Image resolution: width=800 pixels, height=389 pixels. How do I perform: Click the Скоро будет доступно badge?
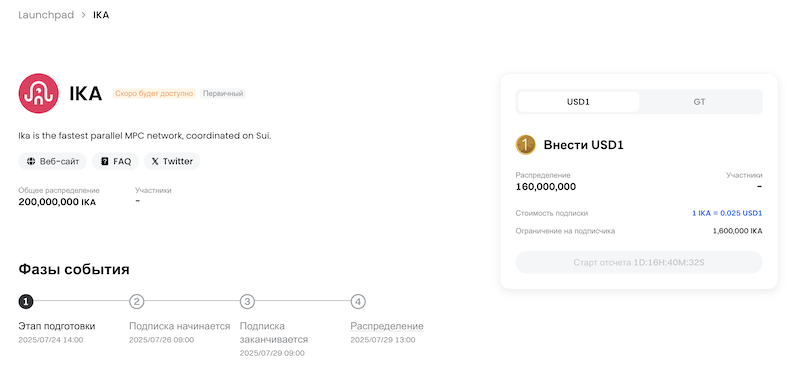point(154,93)
